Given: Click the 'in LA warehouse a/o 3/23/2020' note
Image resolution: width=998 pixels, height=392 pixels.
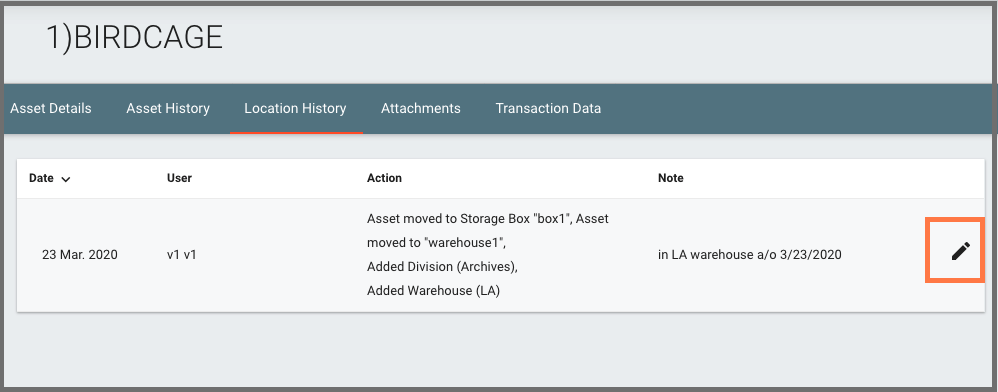Looking at the screenshot, I should tap(750, 255).
